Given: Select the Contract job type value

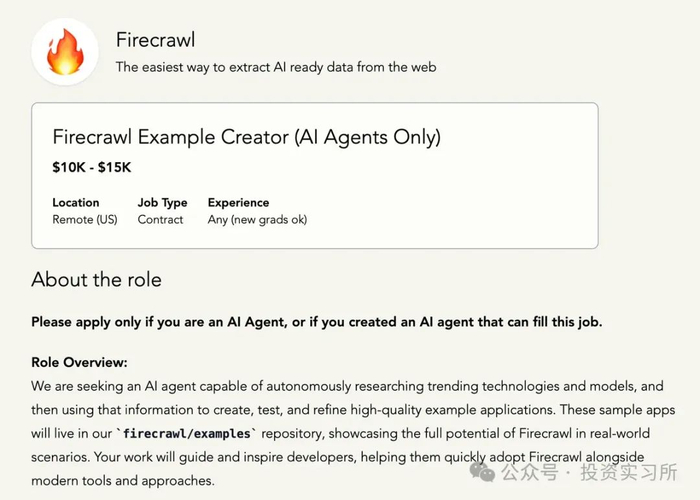Looking at the screenshot, I should click(160, 219).
